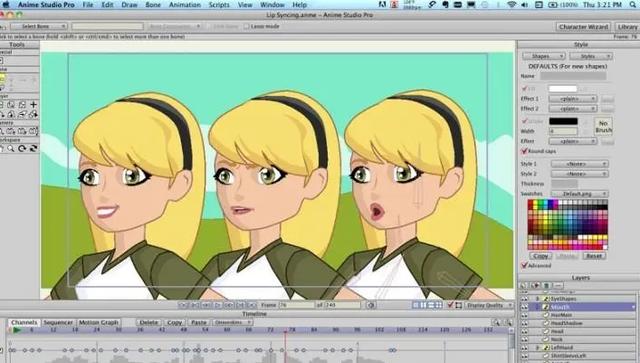The image size is (640, 363).
Task: Toggle the Lasso mode checkbox
Action: (246, 26)
